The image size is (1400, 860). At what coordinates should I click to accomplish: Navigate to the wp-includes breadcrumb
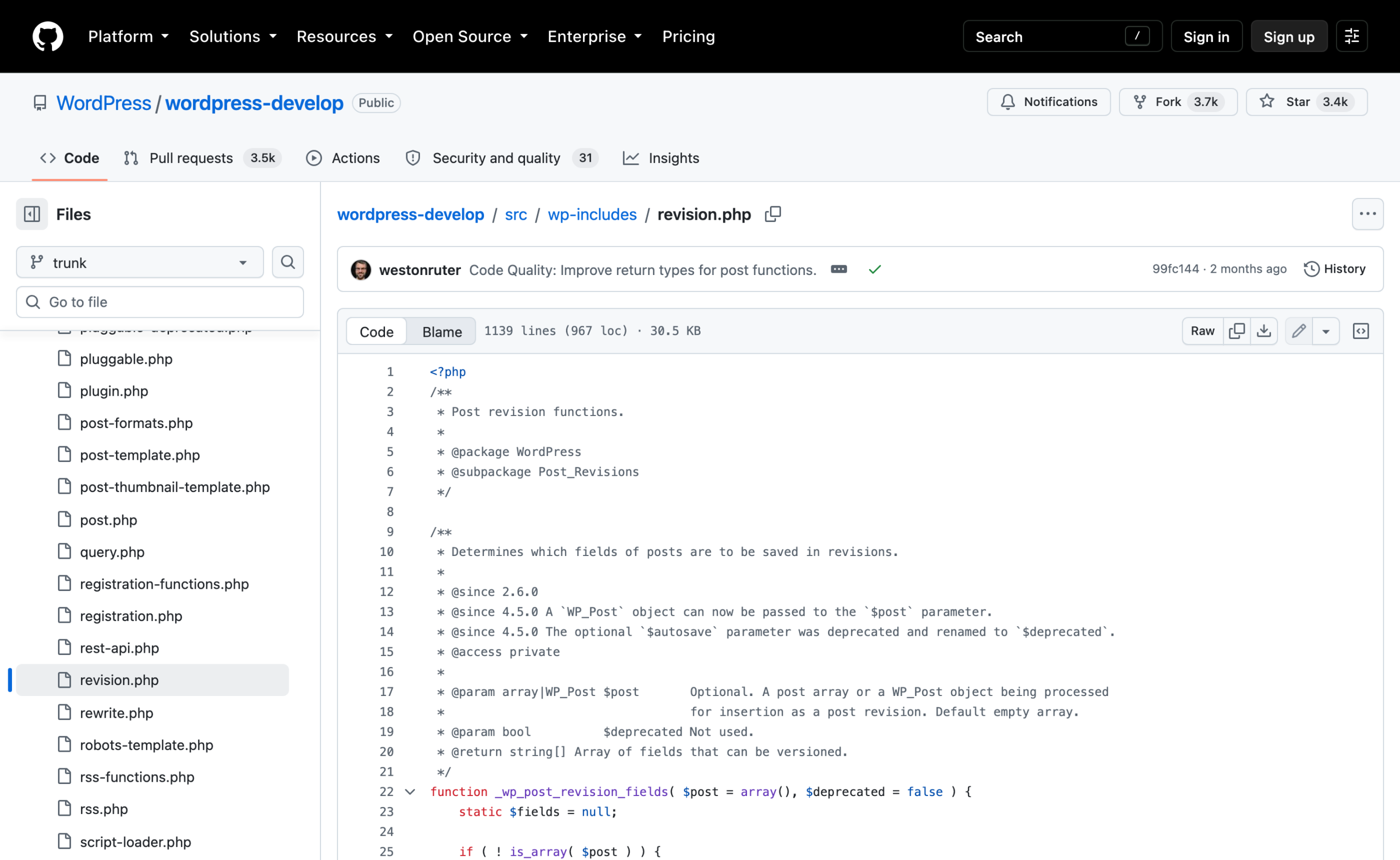[x=592, y=214]
